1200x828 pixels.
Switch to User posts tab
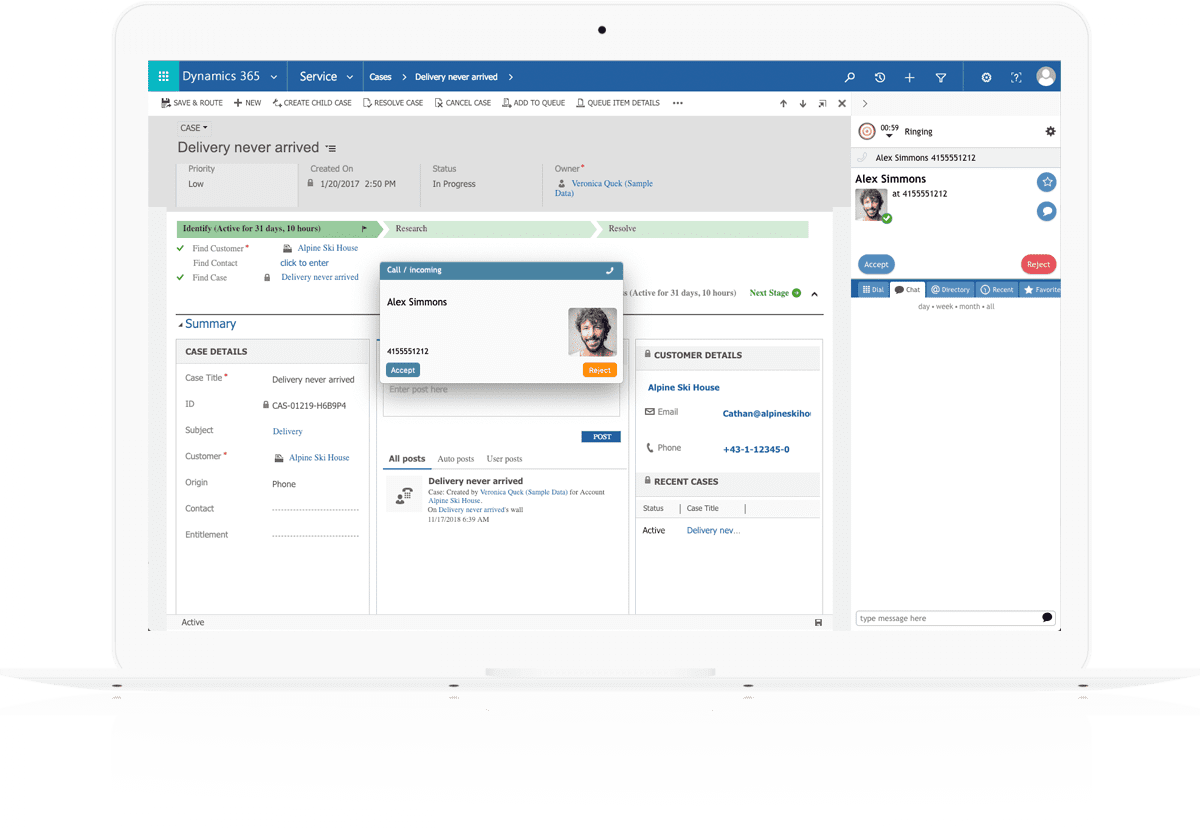tap(504, 459)
